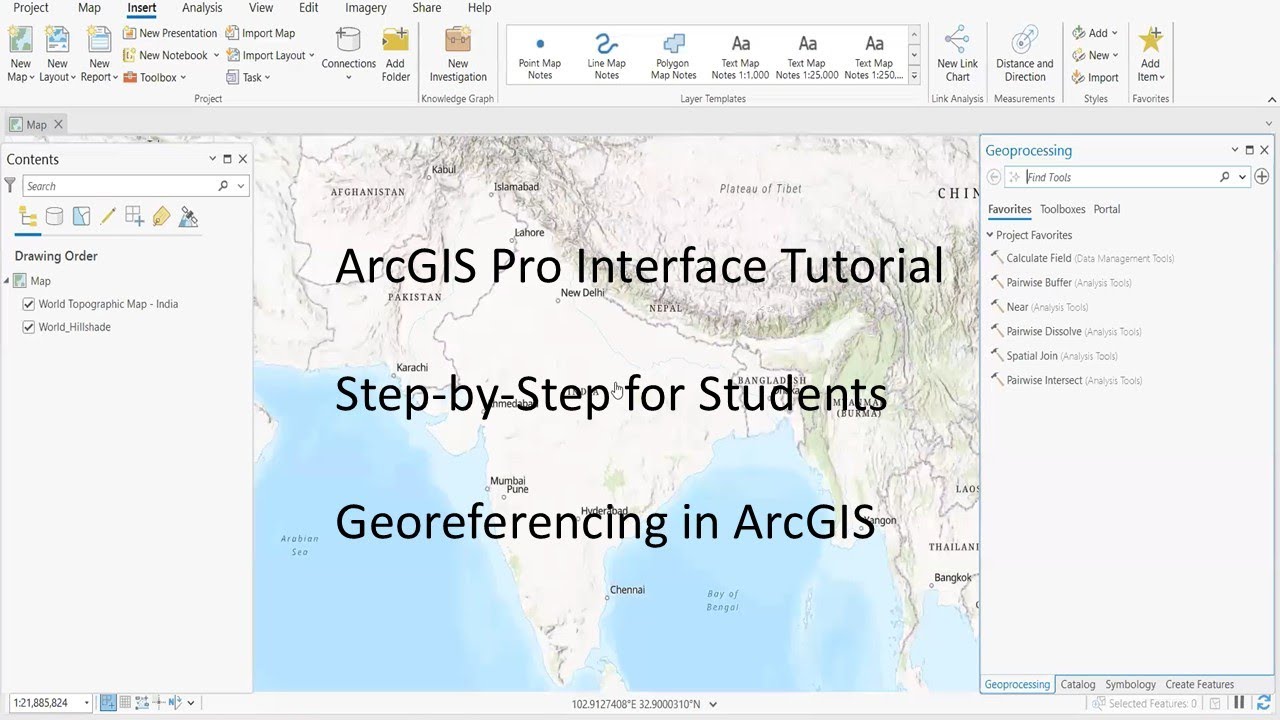Screen dimensions: 1280x720
Task: Switch Contents to List By Data Source
Action: pyautogui.click(x=55, y=217)
